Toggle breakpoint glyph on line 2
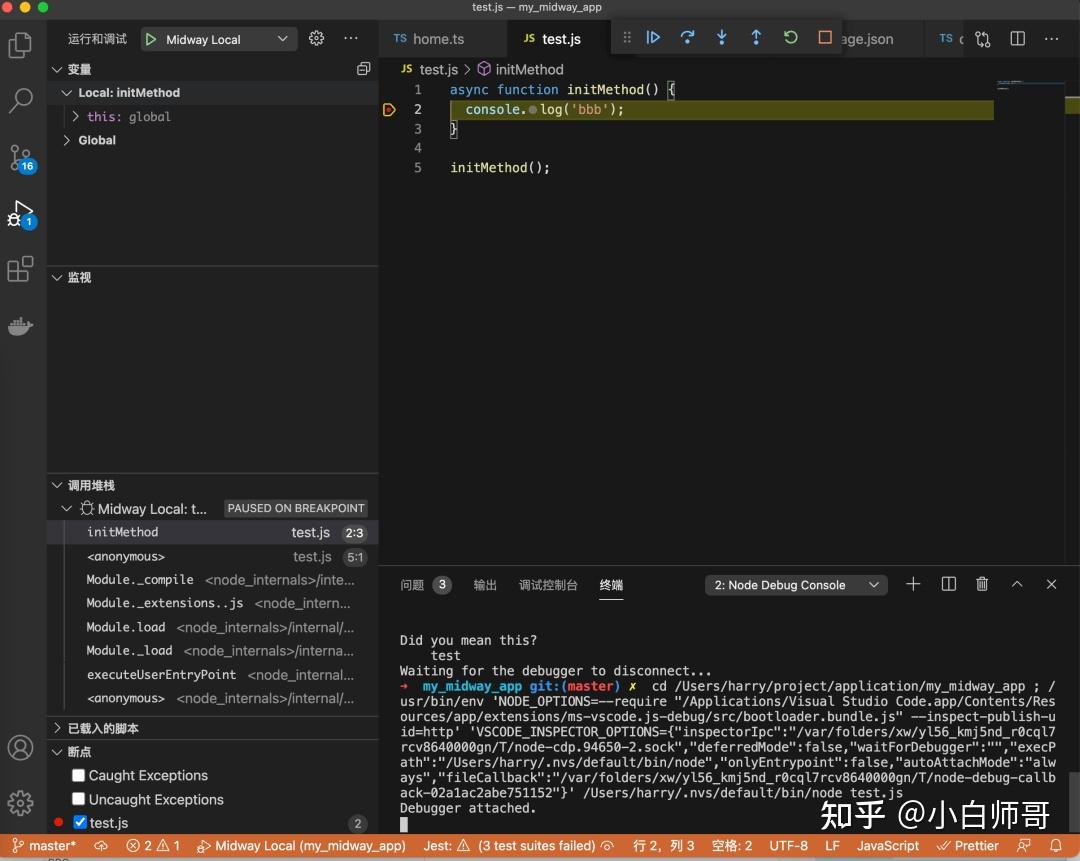 pyautogui.click(x=389, y=110)
